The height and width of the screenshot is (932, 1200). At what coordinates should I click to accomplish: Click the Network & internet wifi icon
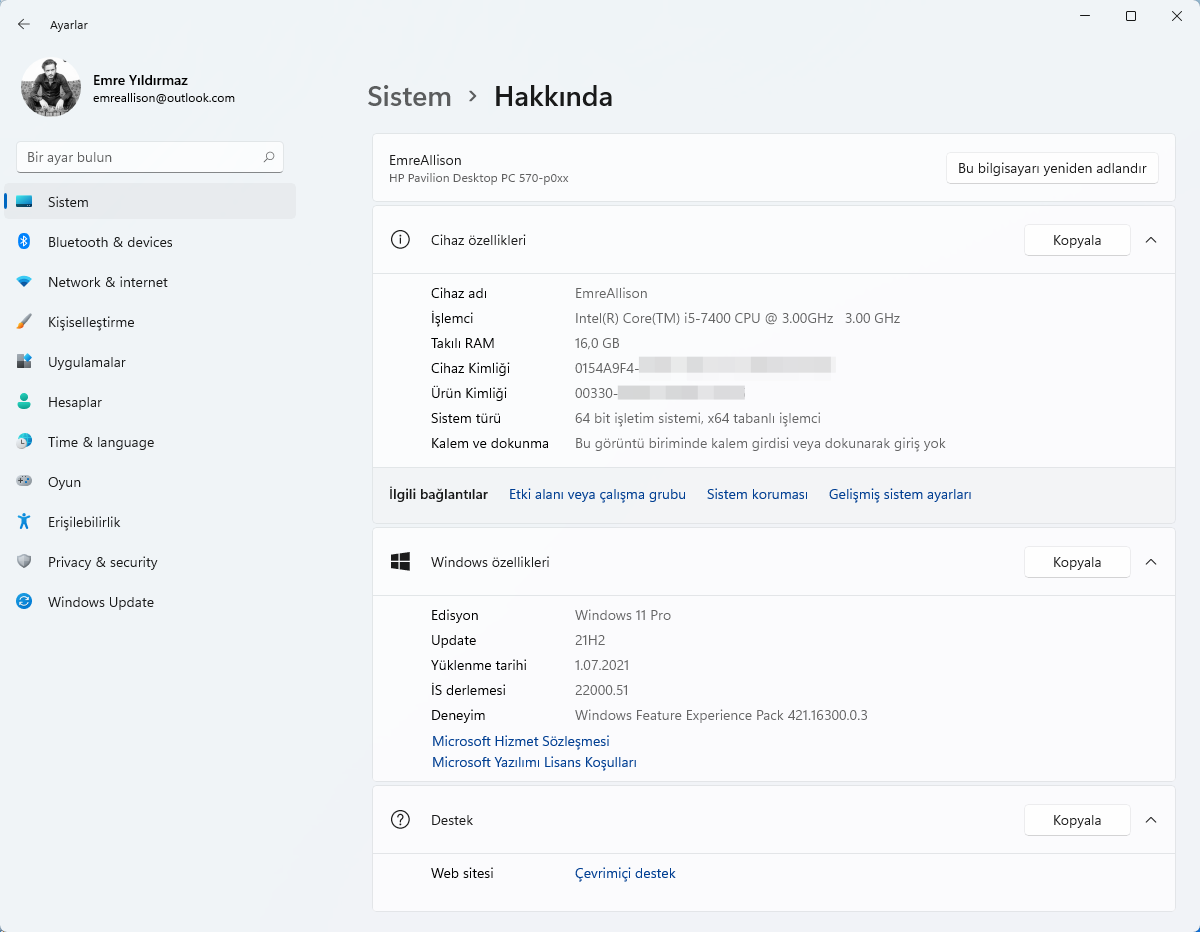click(x=24, y=282)
